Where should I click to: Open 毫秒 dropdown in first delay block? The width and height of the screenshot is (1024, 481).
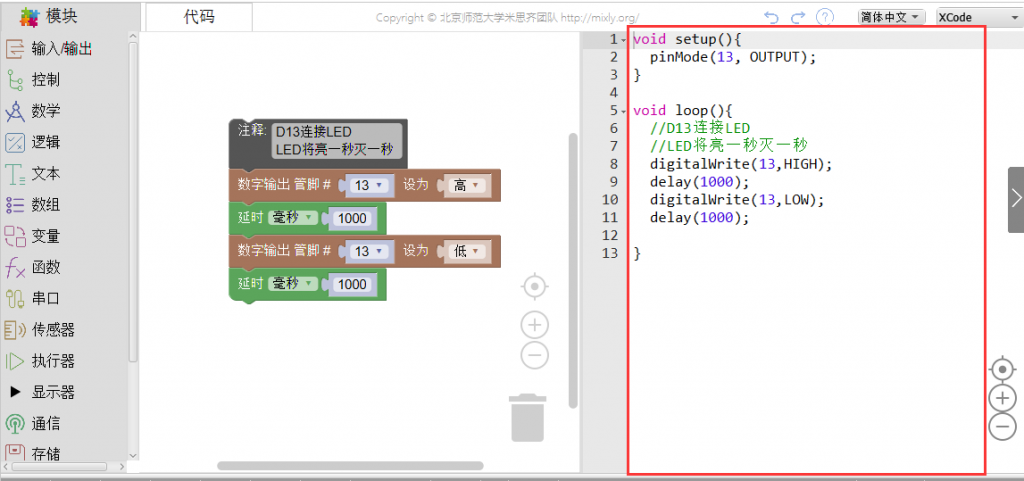click(x=292, y=218)
